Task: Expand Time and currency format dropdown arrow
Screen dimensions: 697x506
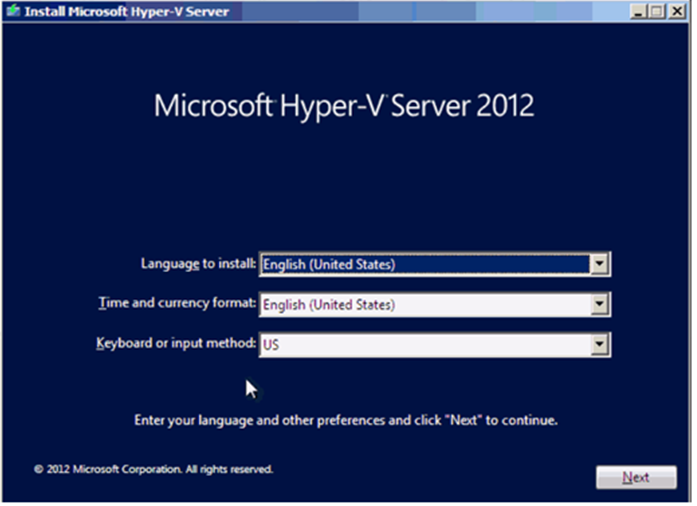Action: click(x=599, y=305)
